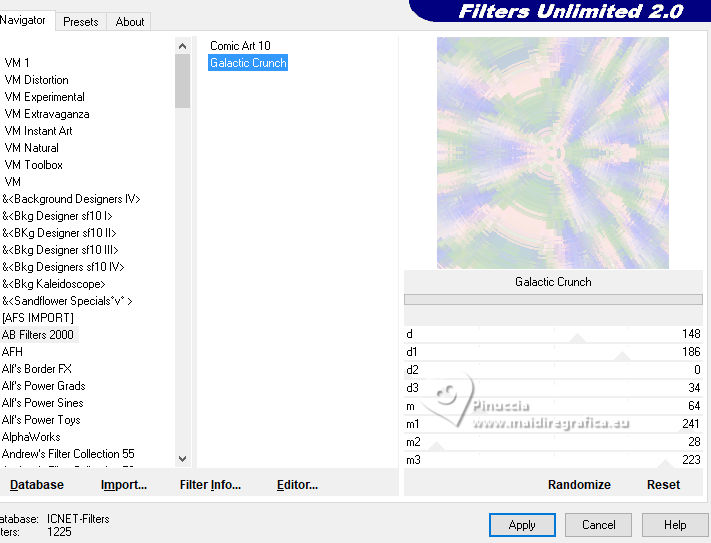Open the filter Editor...
Screen dimensions: 711x543
(297, 485)
